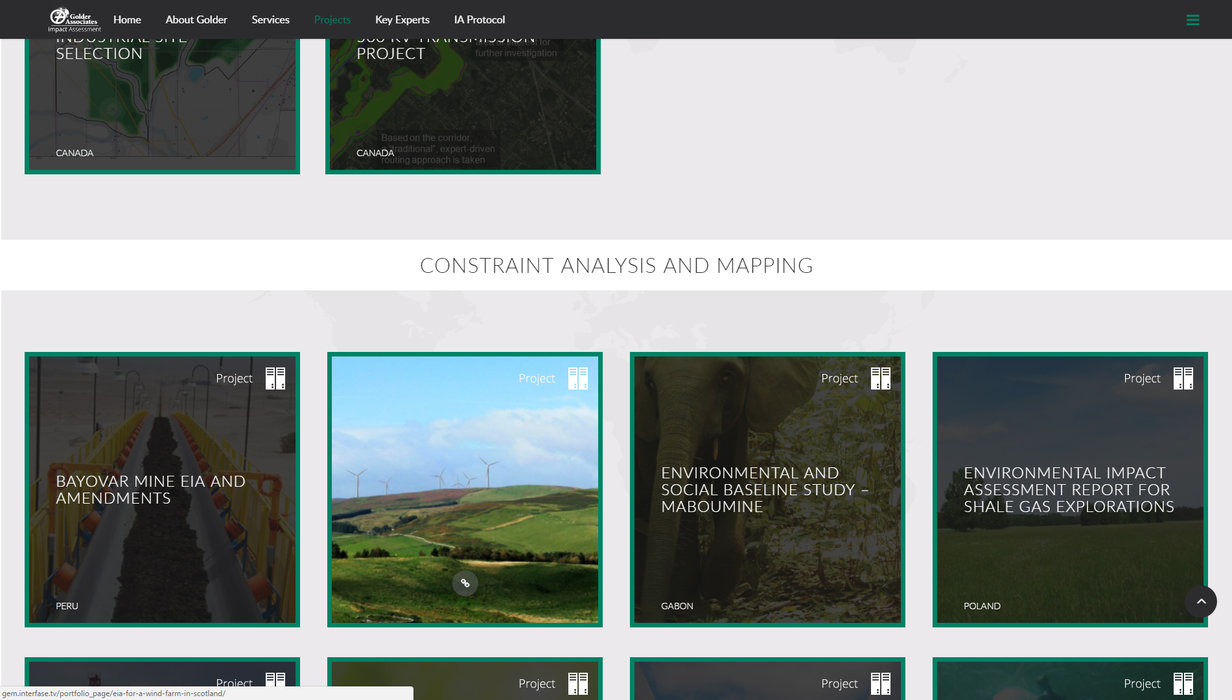Click link icon on wind farm tile
The height and width of the screenshot is (700, 1232).
[465, 583]
